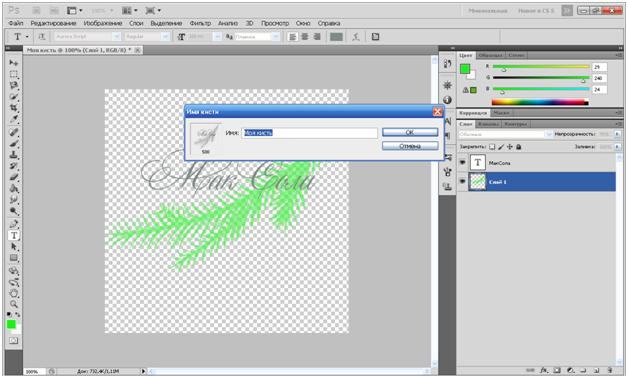Click the Warp Text icon
The height and width of the screenshot is (376, 628).
click(x=356, y=37)
